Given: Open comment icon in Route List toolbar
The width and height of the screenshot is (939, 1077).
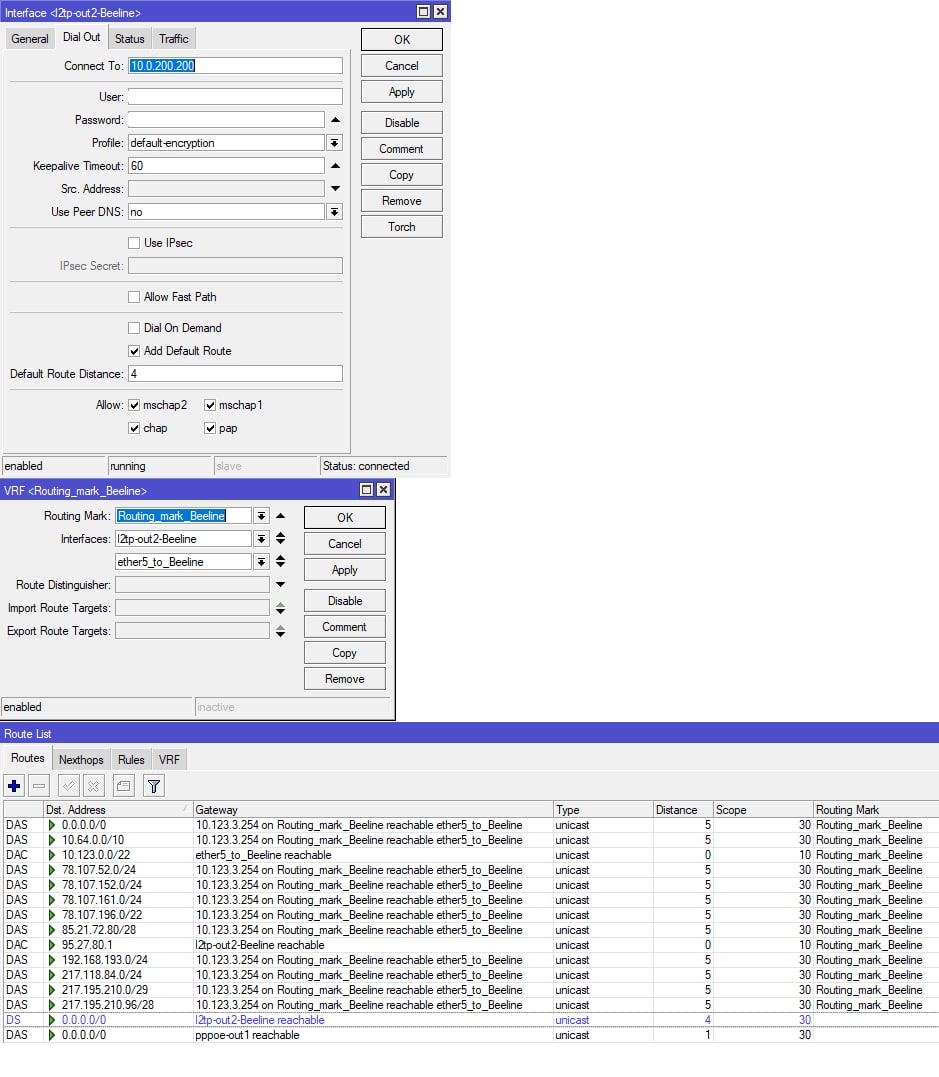Looking at the screenshot, I should click(x=124, y=785).
